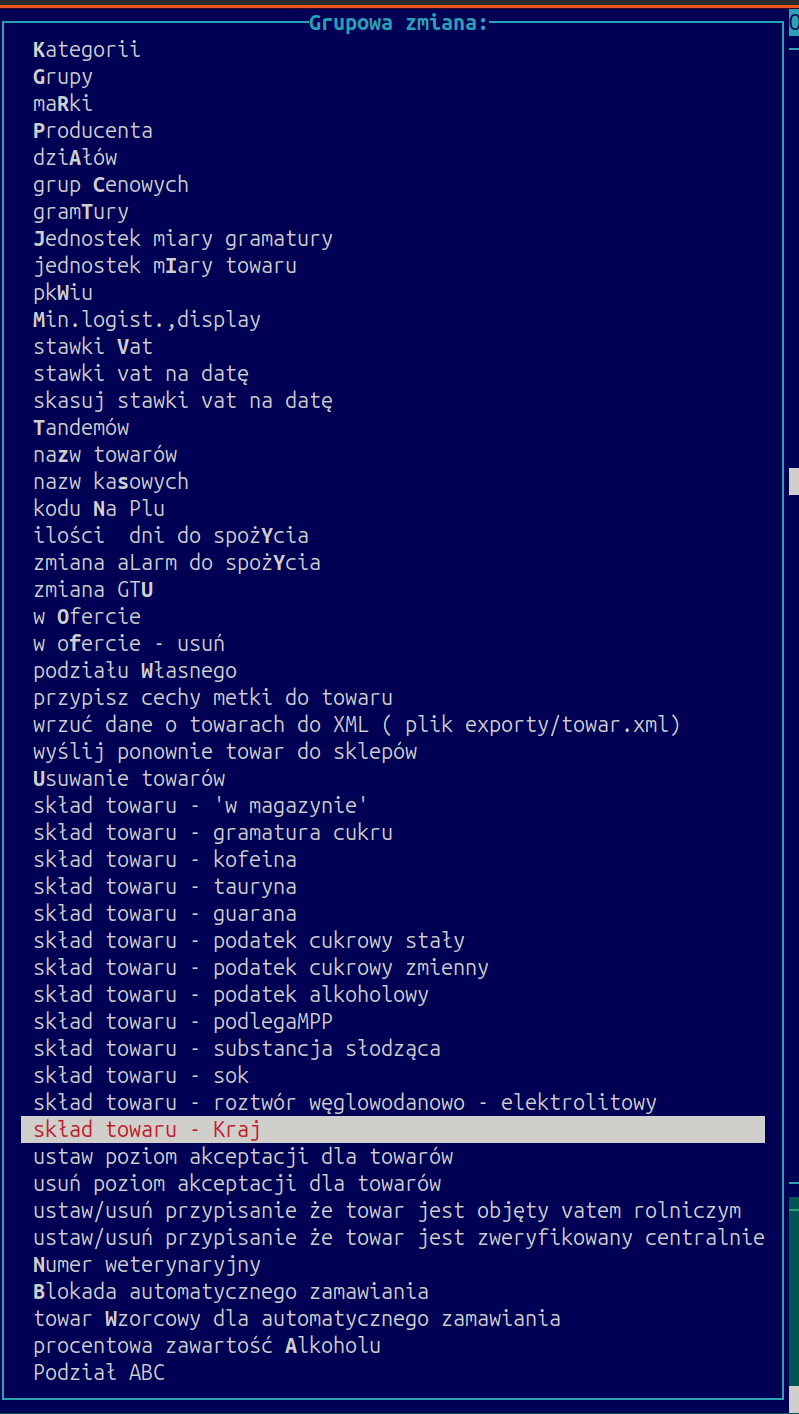Click the scrollbar thumb on right edge
The width and height of the screenshot is (799, 1414).
[793, 482]
